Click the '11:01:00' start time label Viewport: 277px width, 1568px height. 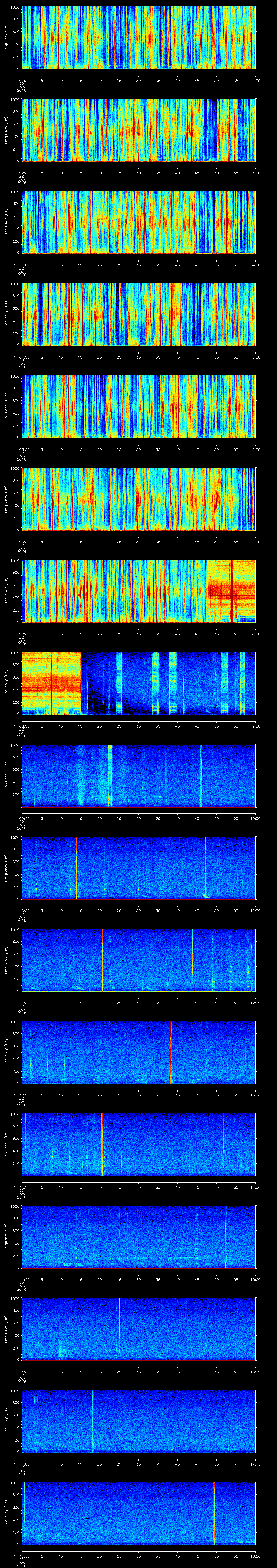22,80
